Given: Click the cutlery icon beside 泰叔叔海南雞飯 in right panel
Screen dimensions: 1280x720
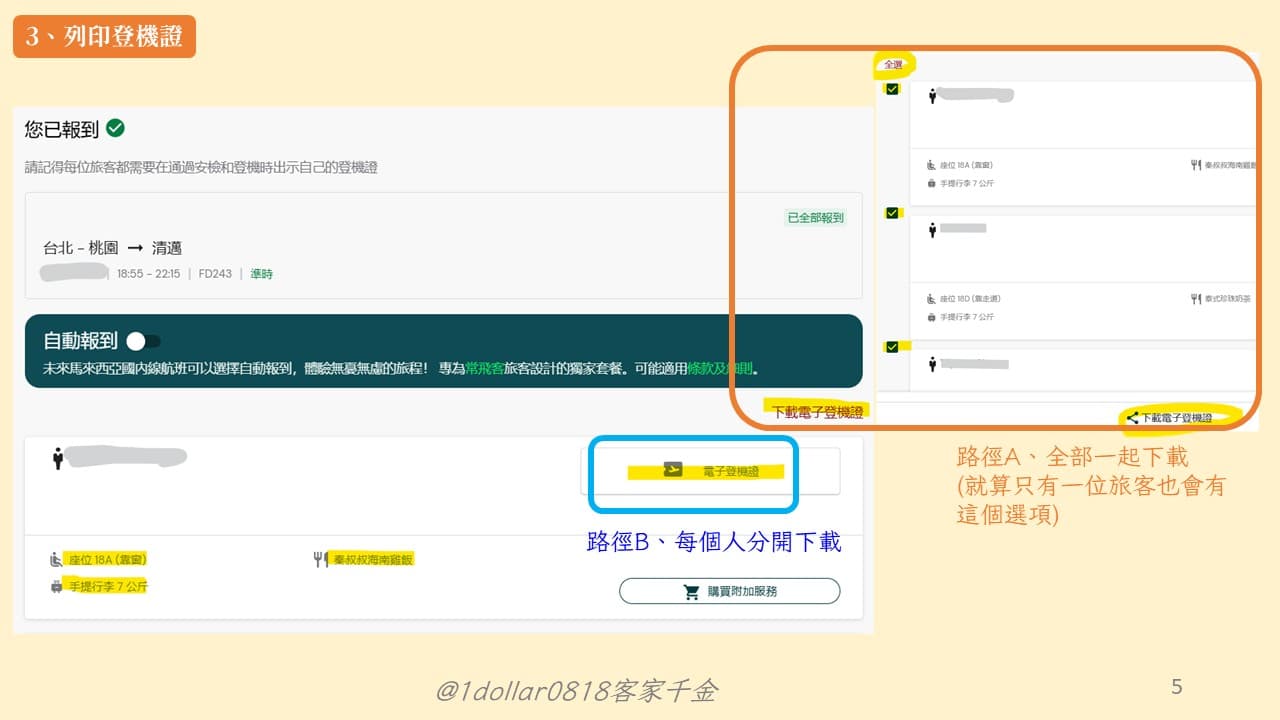Looking at the screenshot, I should click(x=1196, y=165).
